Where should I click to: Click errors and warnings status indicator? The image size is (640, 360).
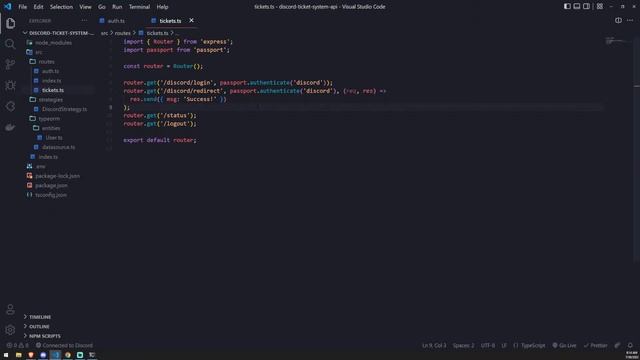point(18,345)
